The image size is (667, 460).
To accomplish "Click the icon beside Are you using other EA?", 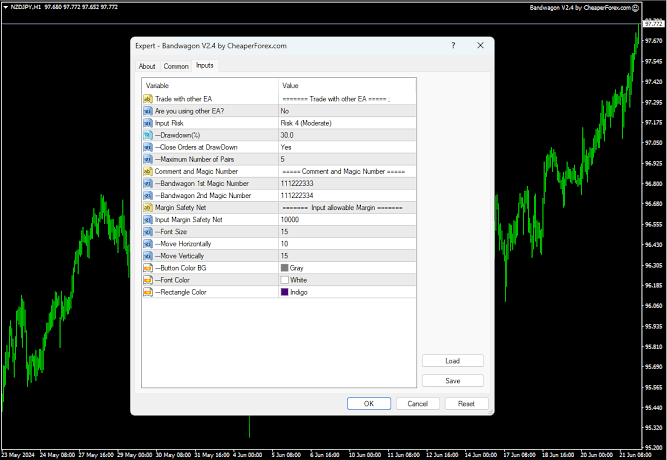I will [x=148, y=111].
